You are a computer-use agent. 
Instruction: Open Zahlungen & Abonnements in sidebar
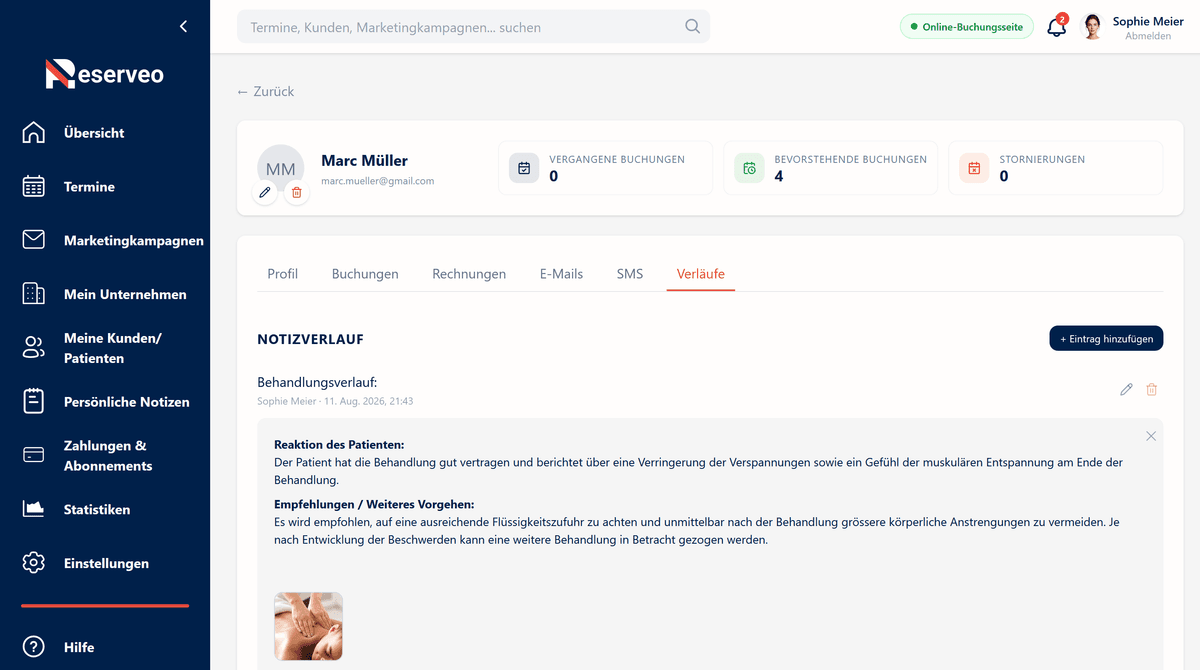pos(108,456)
